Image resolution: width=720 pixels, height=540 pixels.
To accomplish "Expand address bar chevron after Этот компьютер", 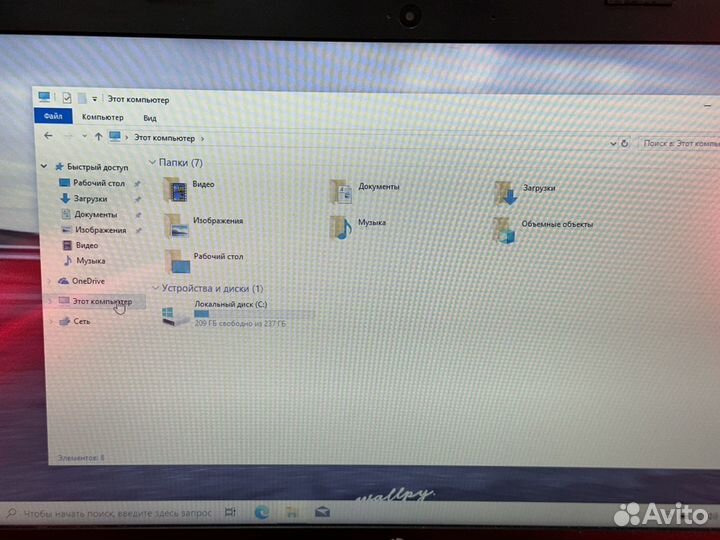I will 202,138.
